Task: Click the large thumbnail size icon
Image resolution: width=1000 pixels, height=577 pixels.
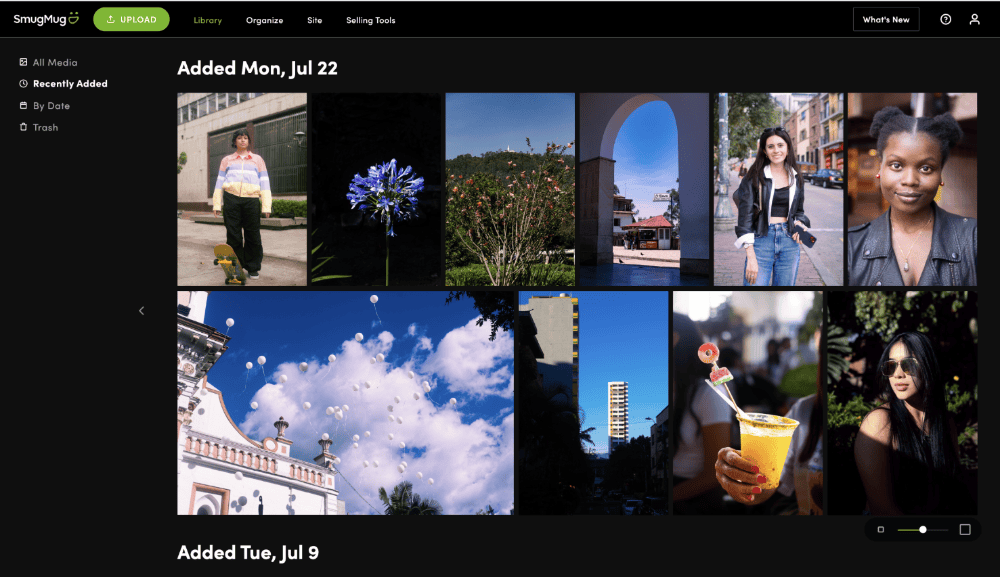Action: [x=965, y=530]
